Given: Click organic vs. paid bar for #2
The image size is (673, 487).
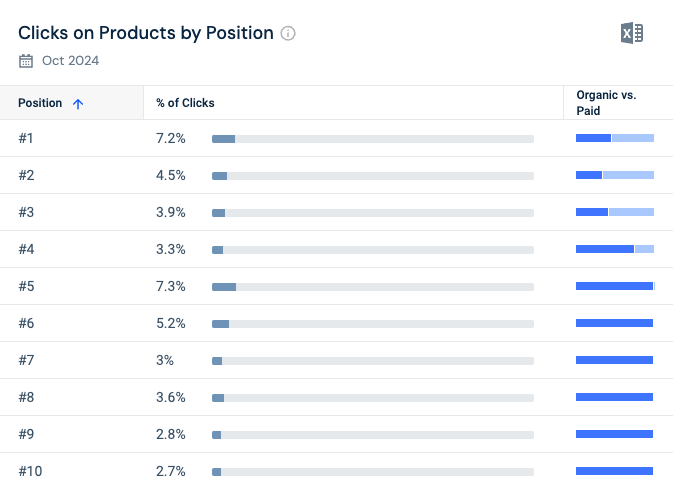Looking at the screenshot, I should 614,175.
